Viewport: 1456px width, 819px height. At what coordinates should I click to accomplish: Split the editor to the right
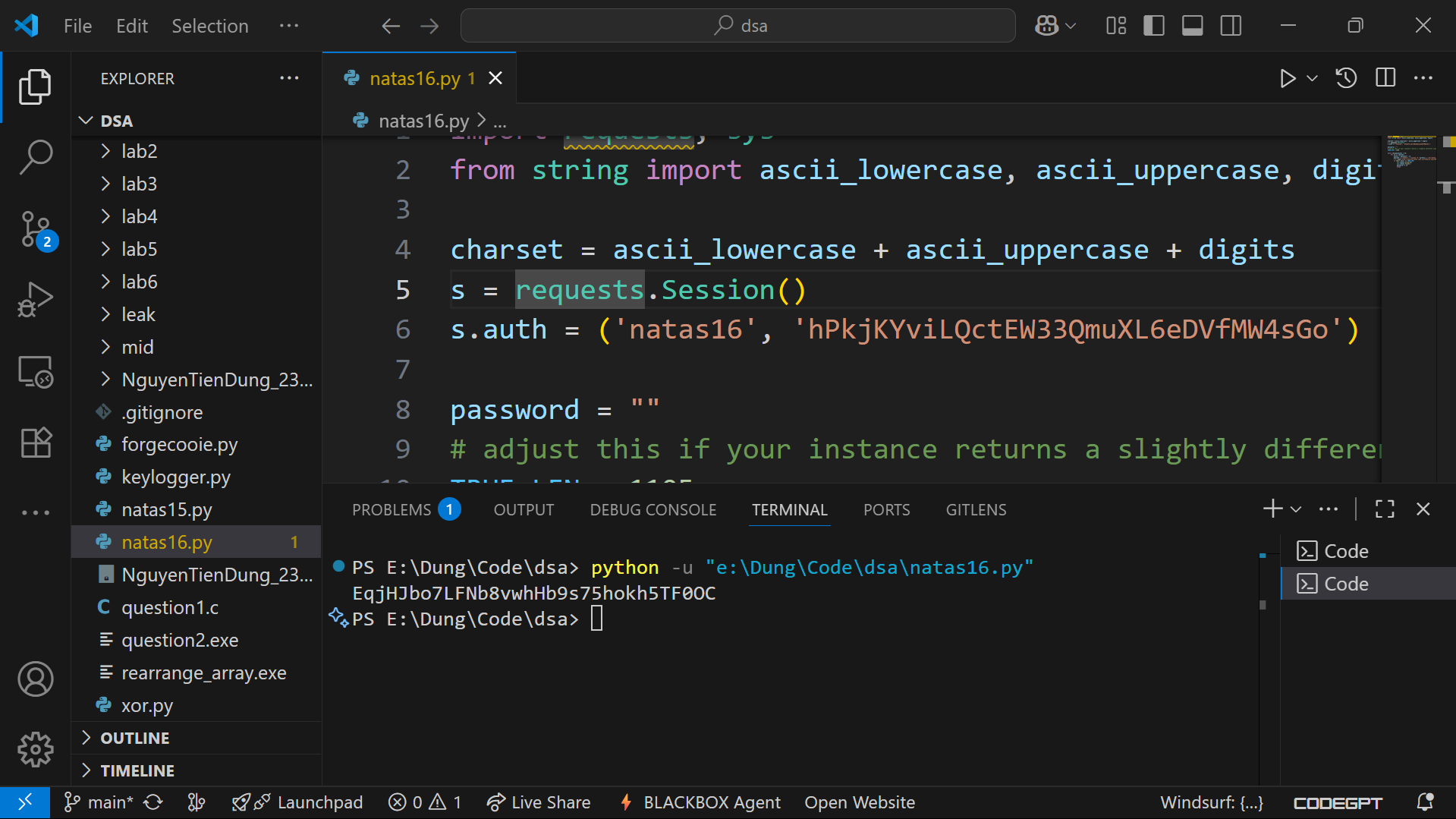tap(1385, 78)
